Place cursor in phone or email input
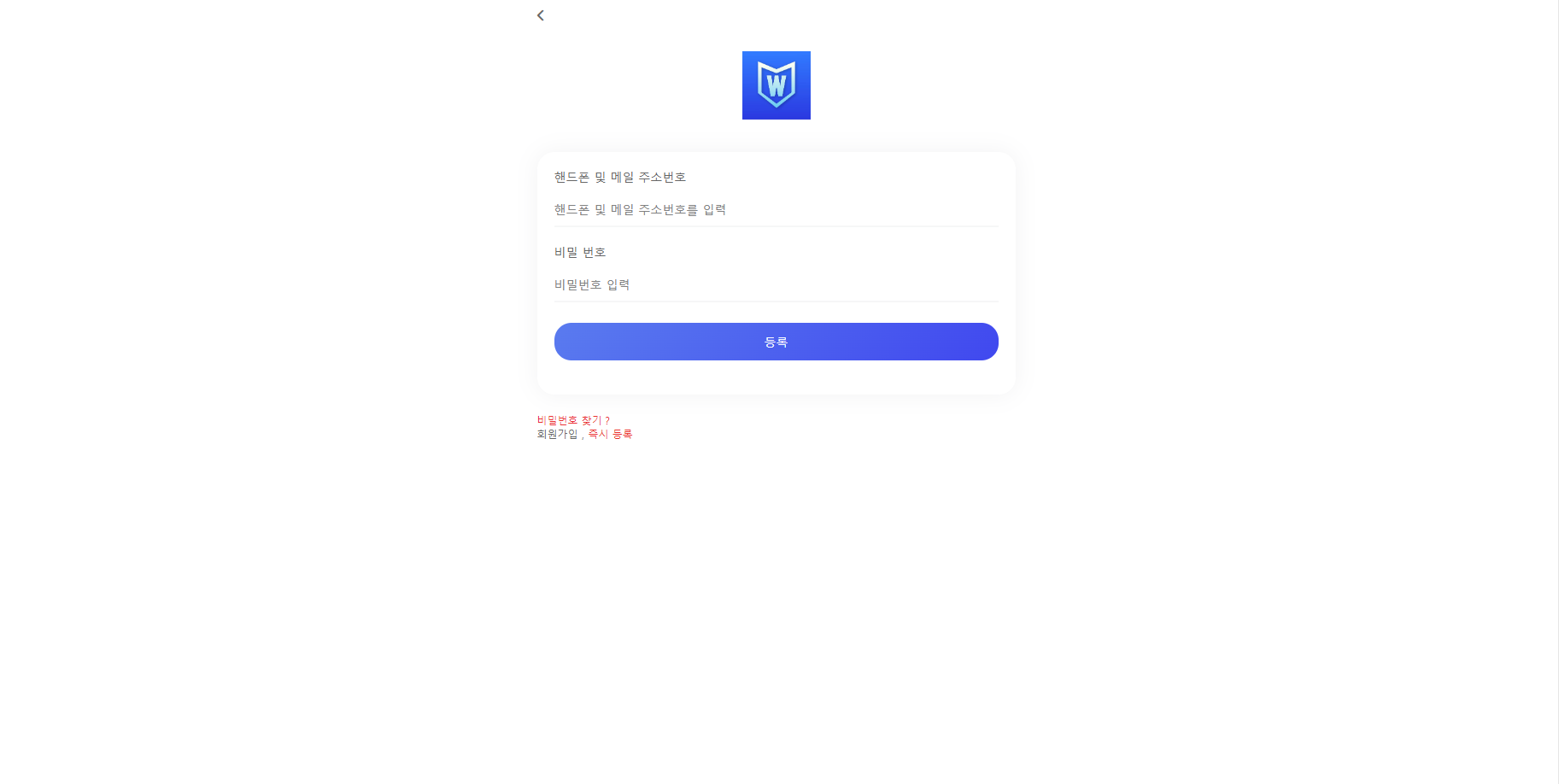Screen dimensions: 1559x784 [776, 209]
